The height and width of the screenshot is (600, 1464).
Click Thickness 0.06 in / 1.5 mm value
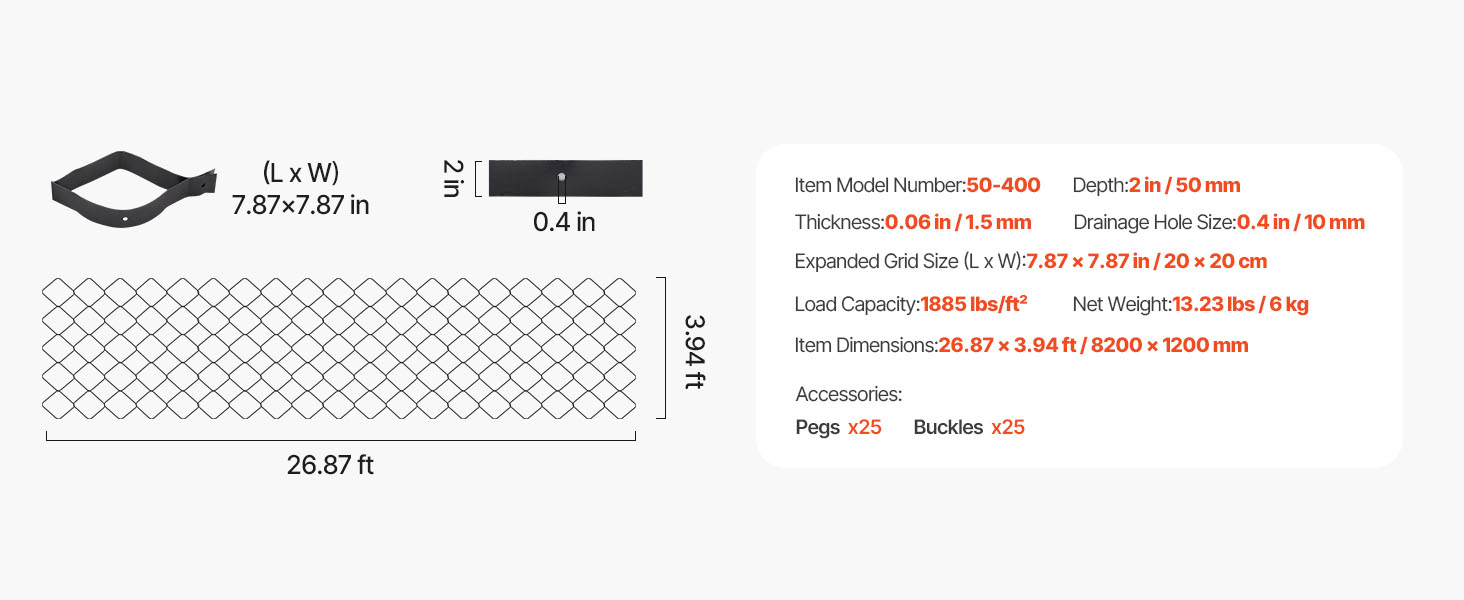pos(958,222)
